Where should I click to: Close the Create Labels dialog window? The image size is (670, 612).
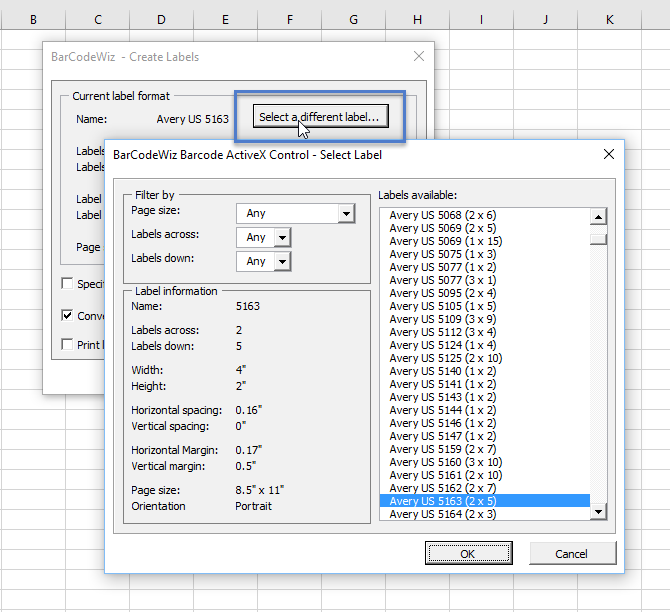coord(419,56)
